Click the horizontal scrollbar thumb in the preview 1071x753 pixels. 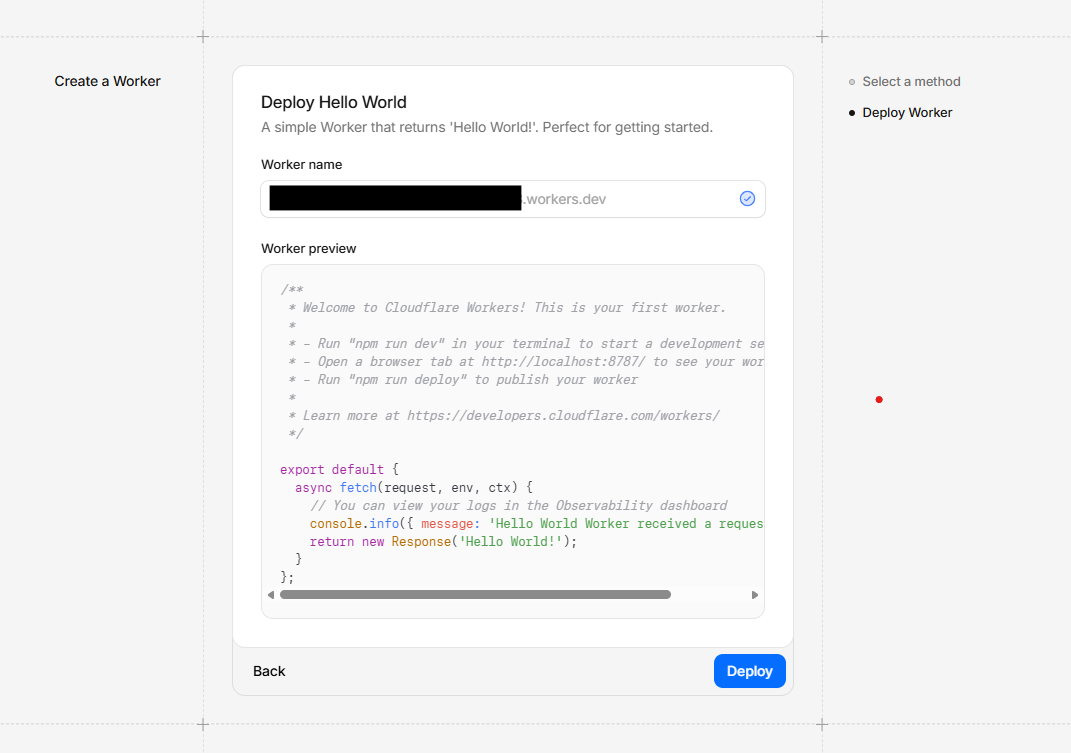point(475,595)
